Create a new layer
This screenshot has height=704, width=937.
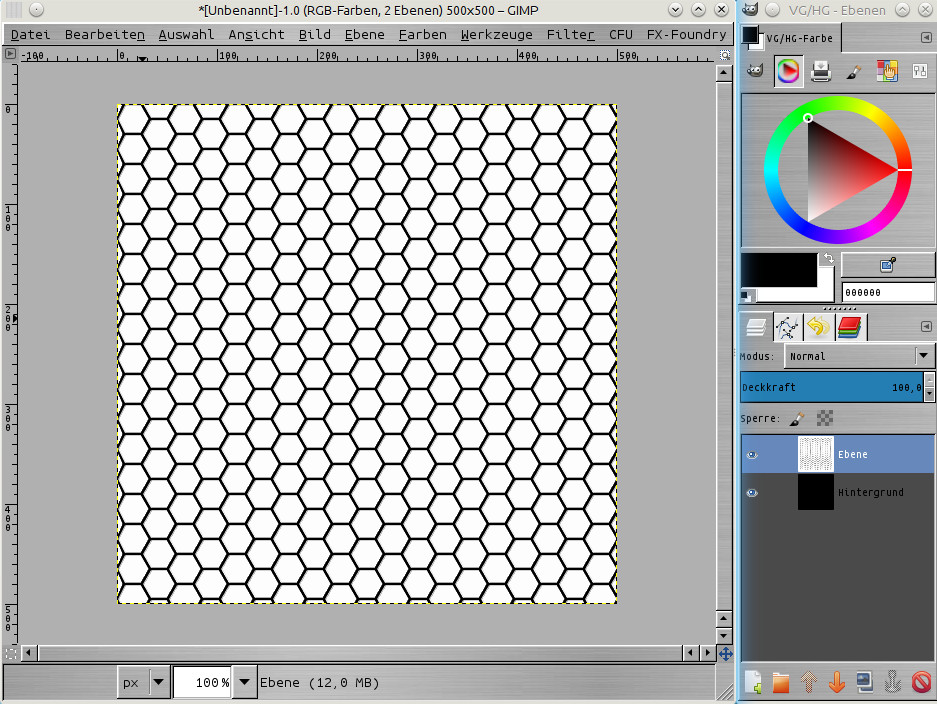pyautogui.click(x=753, y=682)
